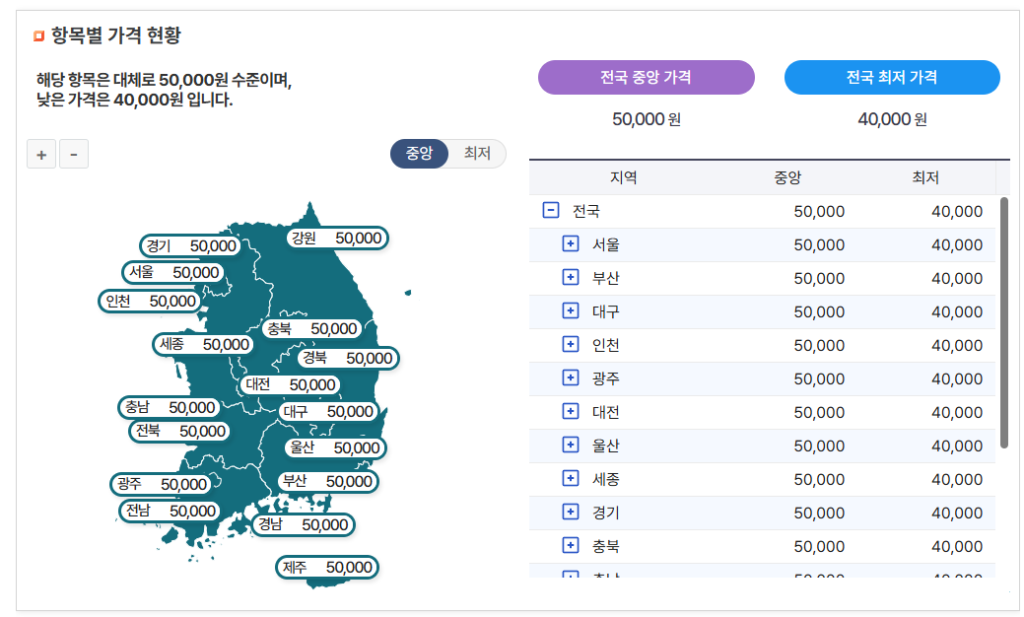This screenshot has height=617, width=1024.
Task: Select the 세종 label on the map
Action: click(203, 344)
